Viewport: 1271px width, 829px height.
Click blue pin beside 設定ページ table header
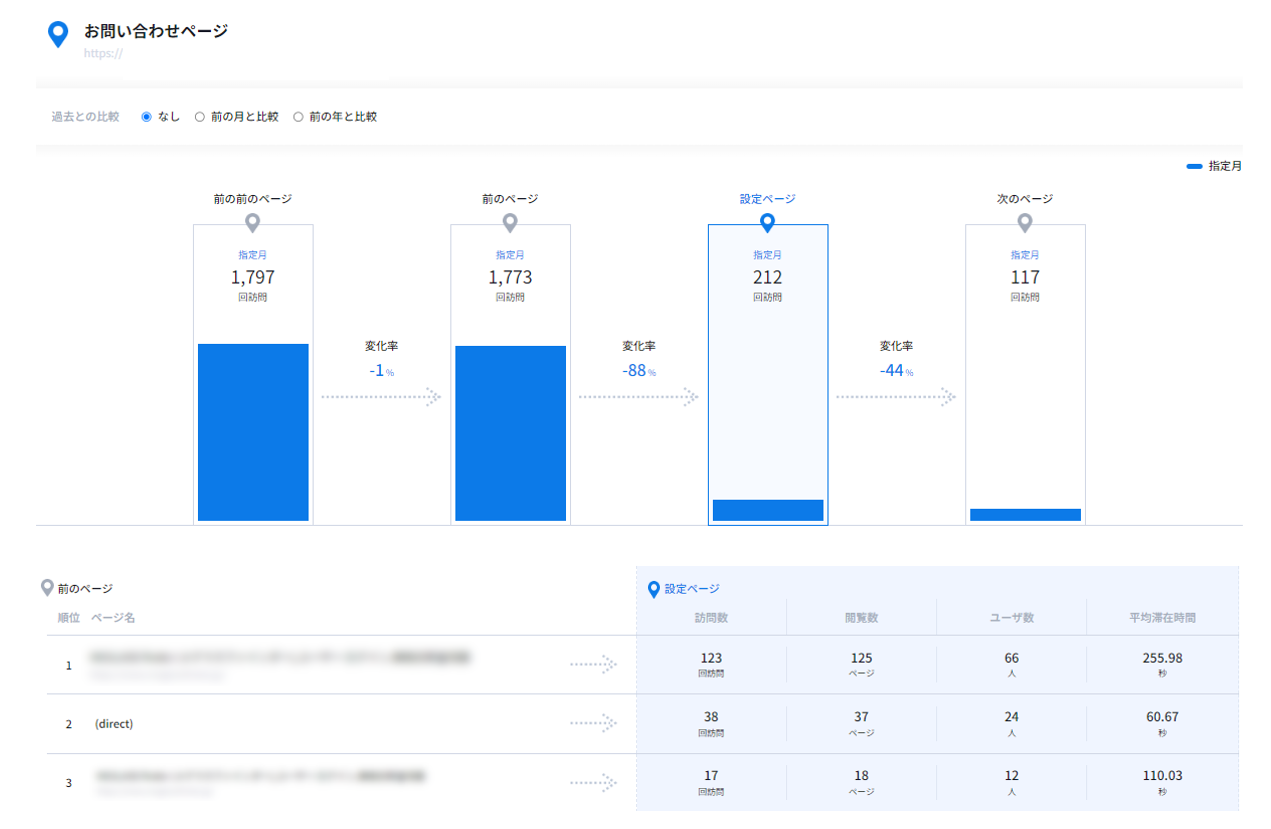654,589
